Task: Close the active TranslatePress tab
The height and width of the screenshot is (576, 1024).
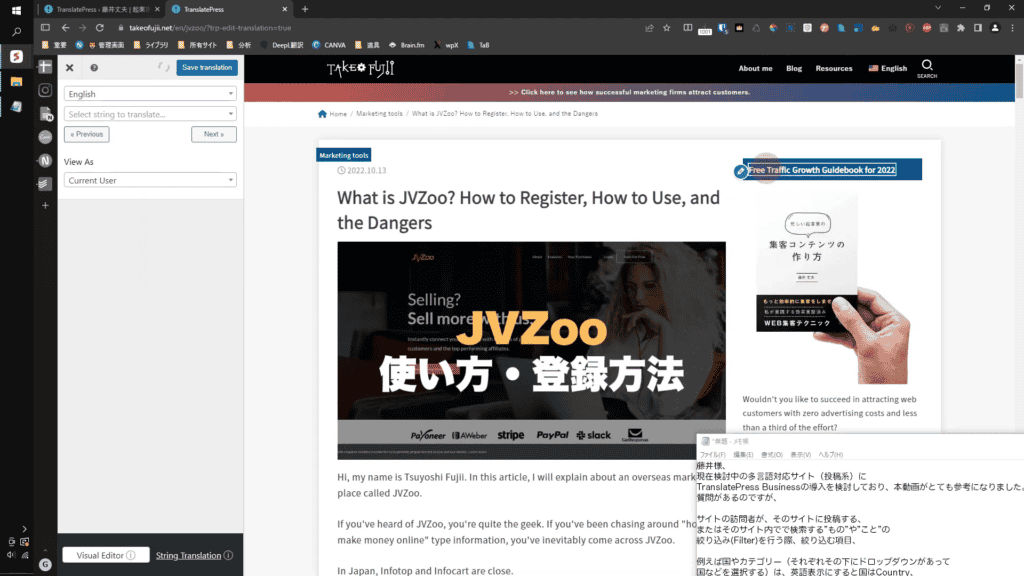Action: [x=285, y=9]
